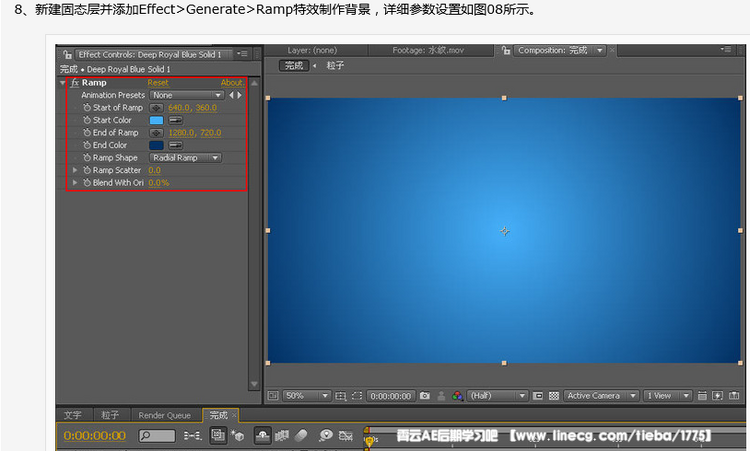The height and width of the screenshot is (451, 750).
Task: Open the magnification 50% dropdown
Action: [306, 396]
